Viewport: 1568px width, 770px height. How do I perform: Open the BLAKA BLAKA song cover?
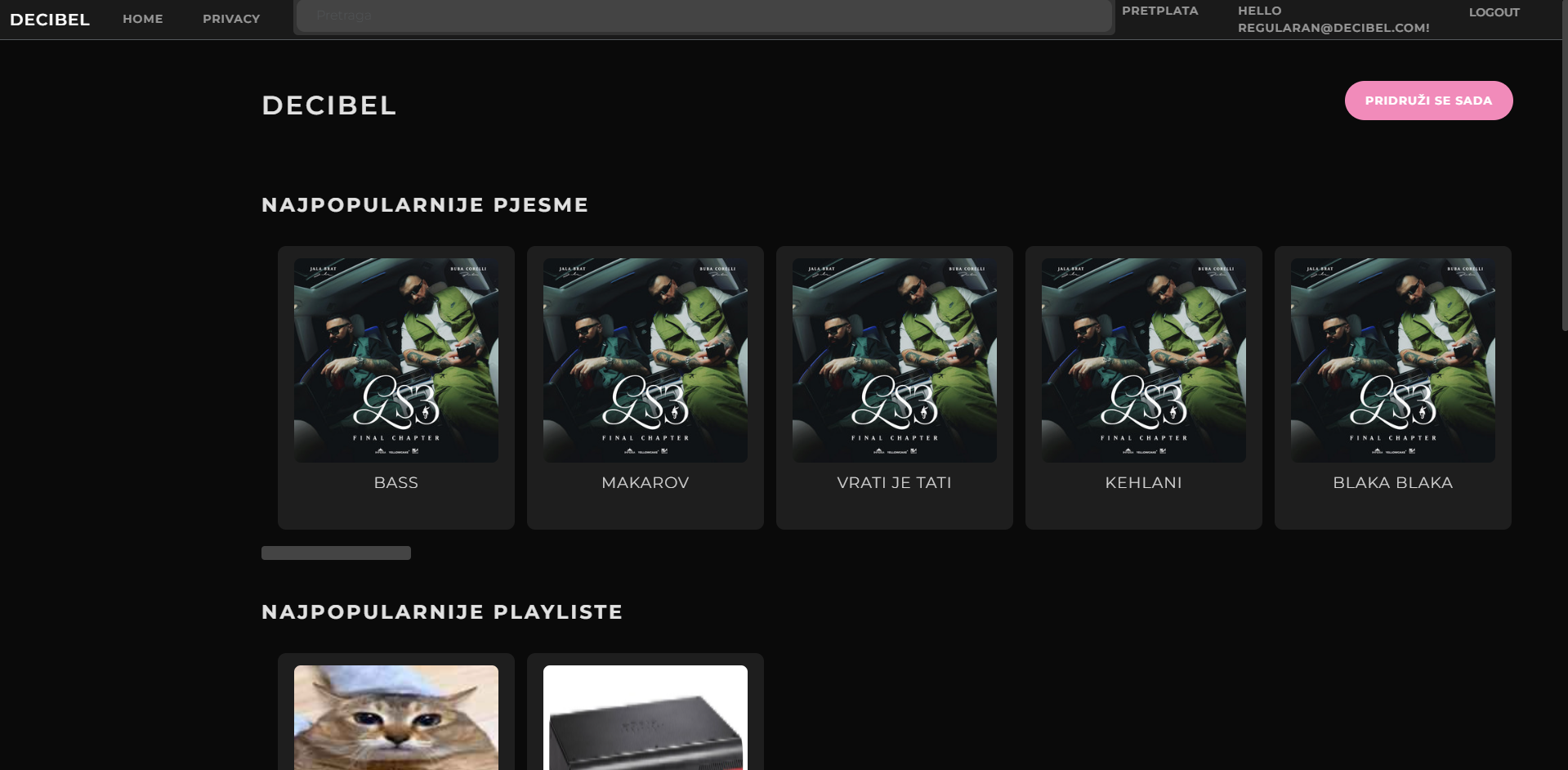click(1393, 360)
